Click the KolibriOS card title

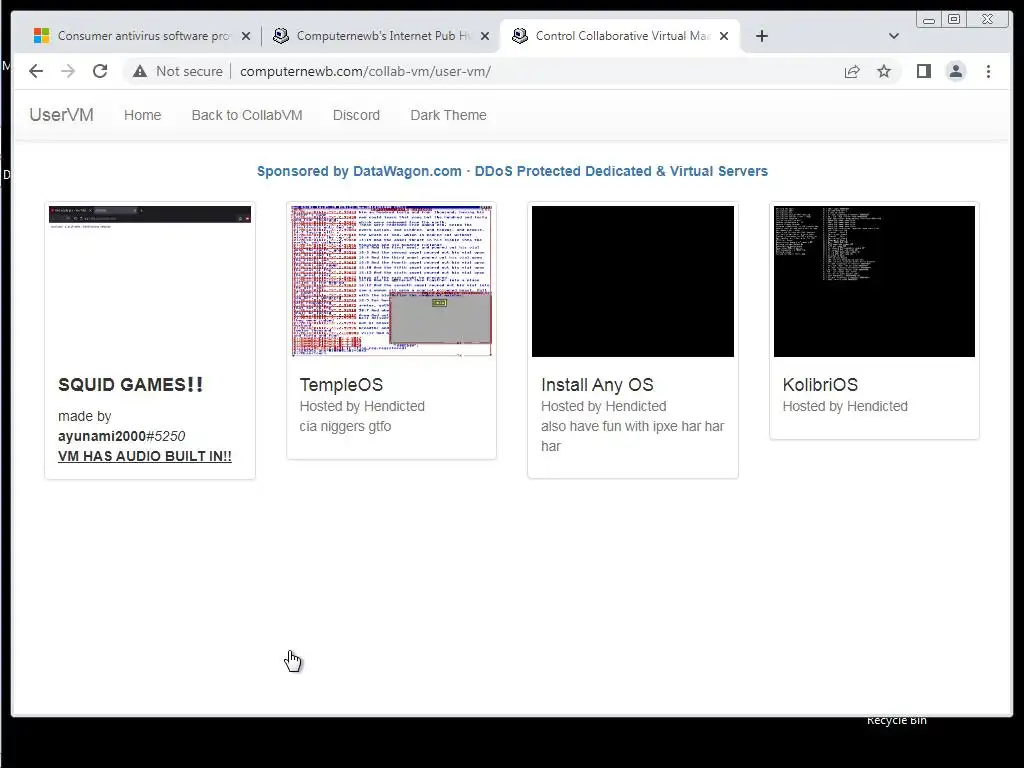click(x=820, y=385)
